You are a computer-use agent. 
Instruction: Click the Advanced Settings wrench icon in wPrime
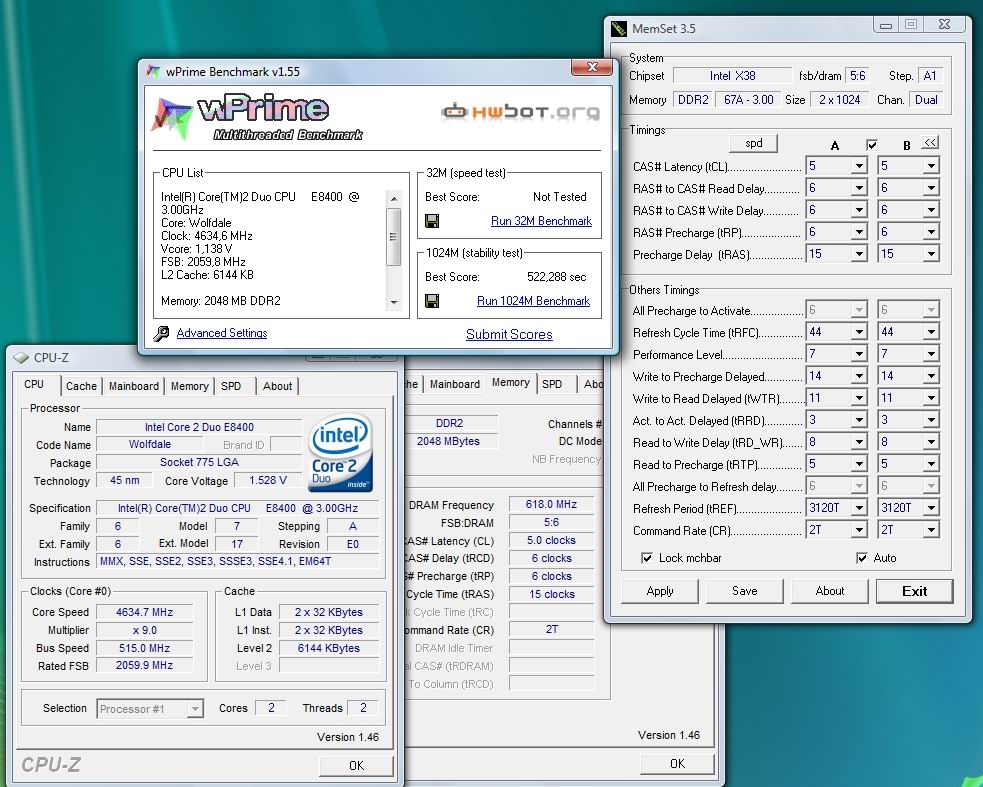point(161,334)
